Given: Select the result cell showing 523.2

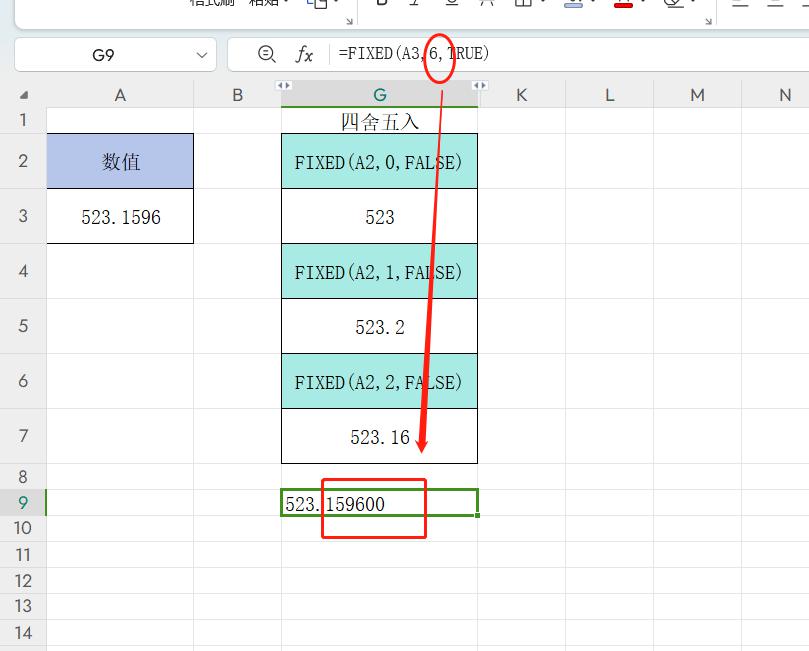Looking at the screenshot, I should (x=380, y=326).
